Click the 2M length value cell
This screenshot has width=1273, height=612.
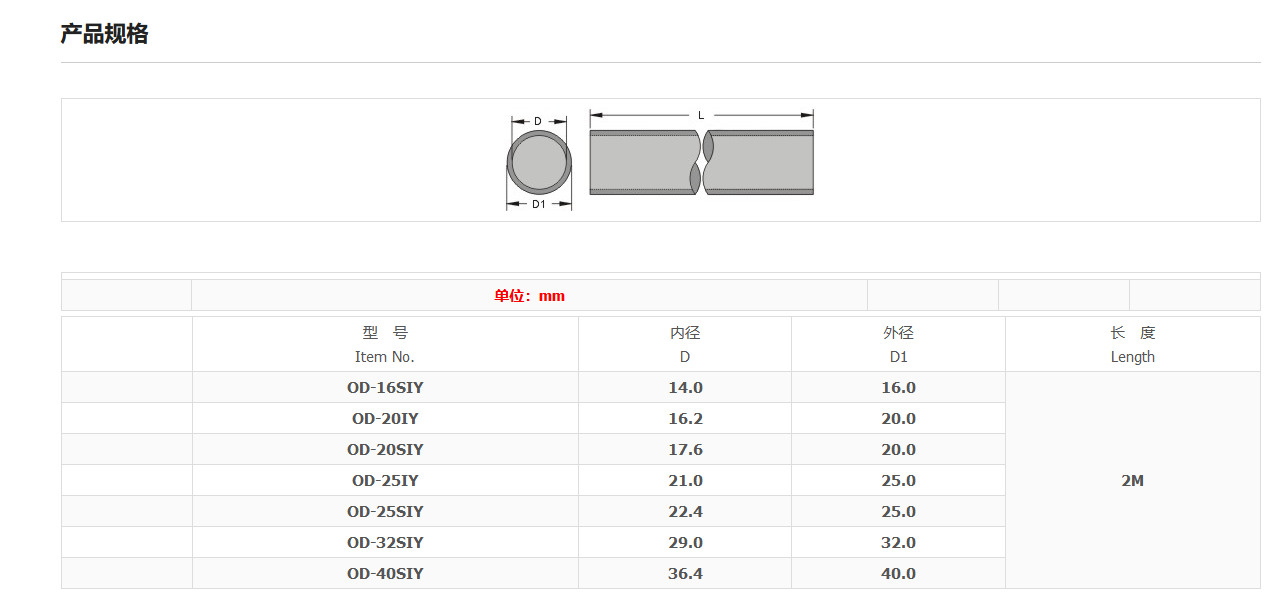[x=1132, y=481]
